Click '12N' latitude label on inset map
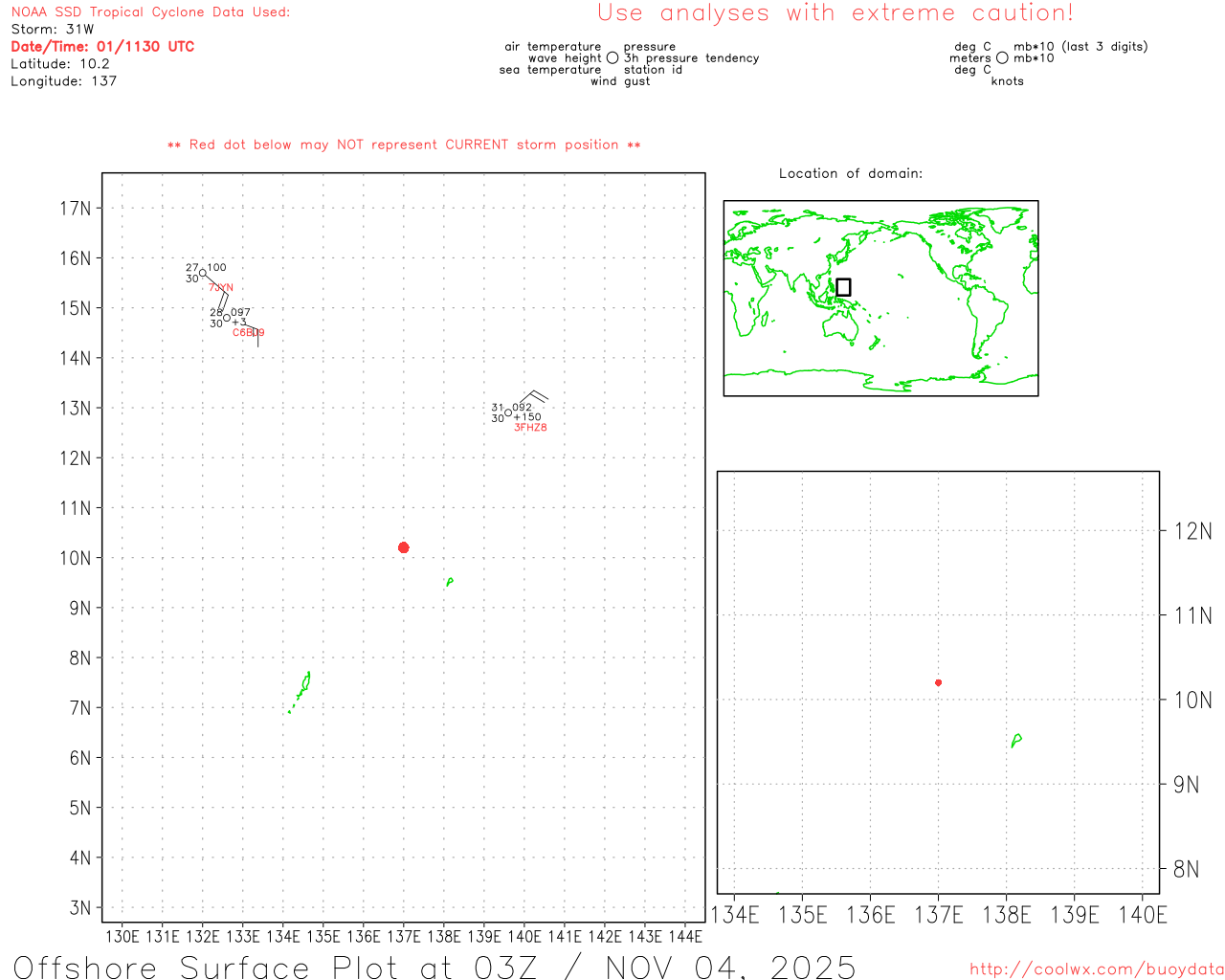Image resolution: width=1225 pixels, height=980 pixels. click(x=1193, y=531)
